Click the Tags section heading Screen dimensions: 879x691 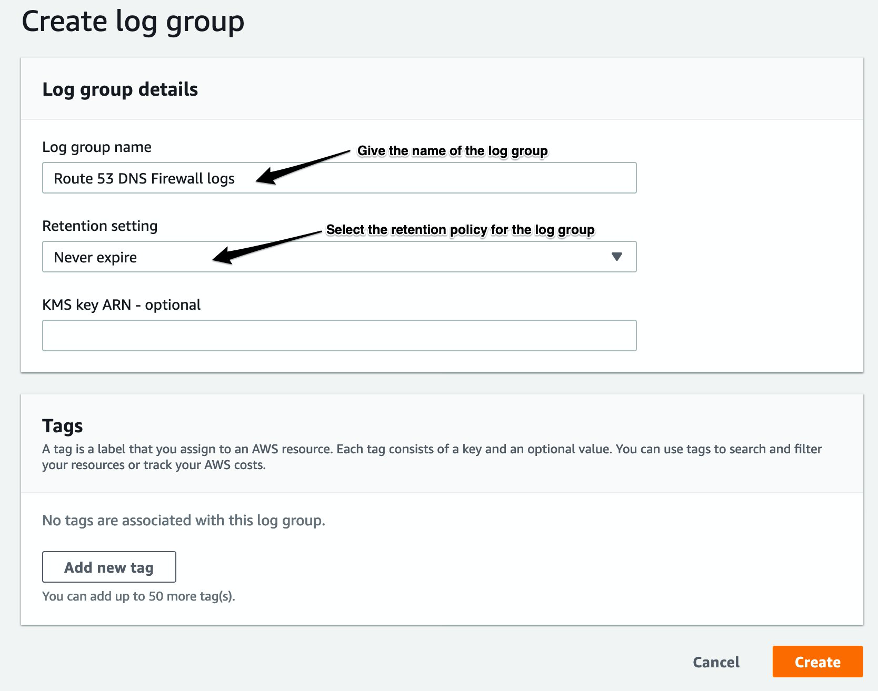coord(62,426)
